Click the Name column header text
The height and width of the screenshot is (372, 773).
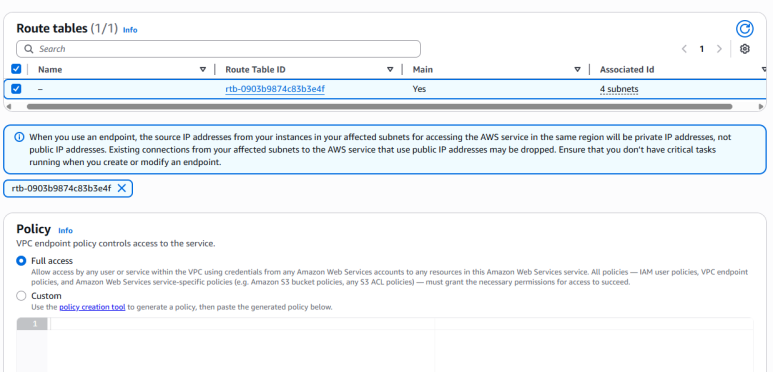(50, 69)
